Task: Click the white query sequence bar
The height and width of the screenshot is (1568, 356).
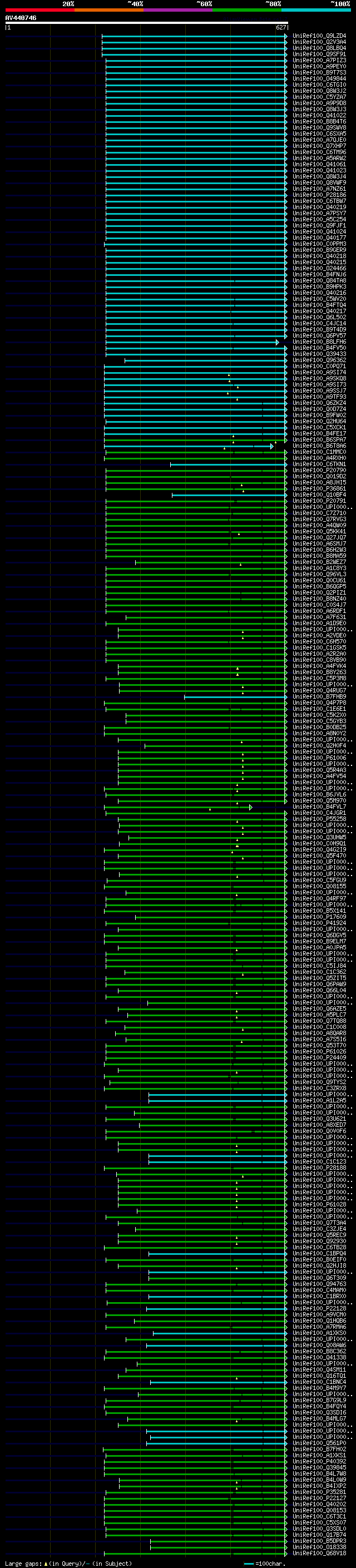Action: pyautogui.click(x=147, y=22)
